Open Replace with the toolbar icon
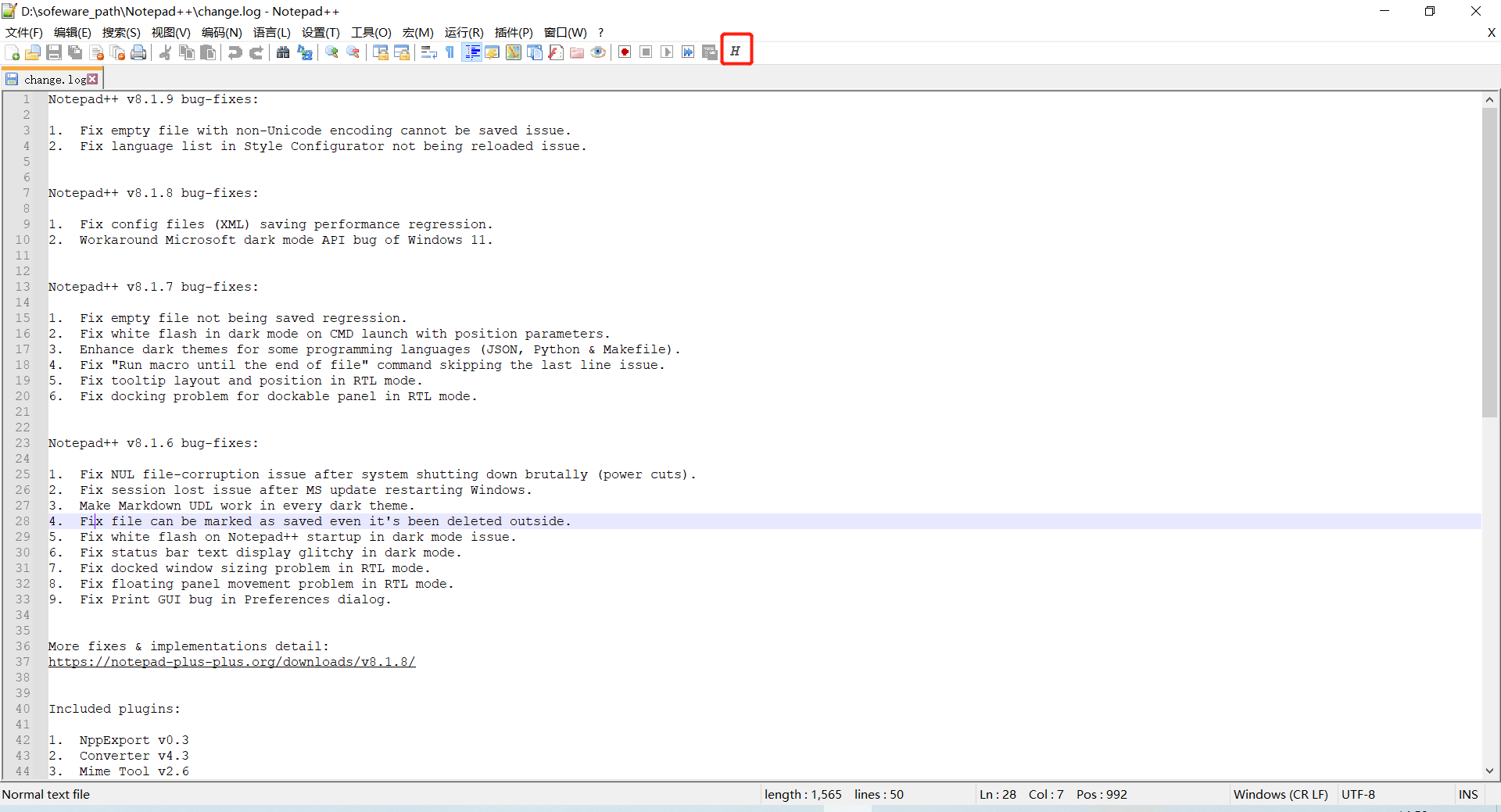The height and width of the screenshot is (812, 1501). 305,52
